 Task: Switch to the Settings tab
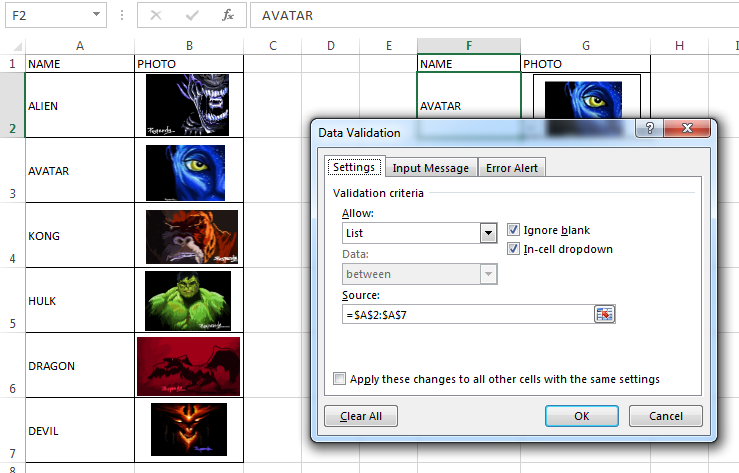[354, 167]
